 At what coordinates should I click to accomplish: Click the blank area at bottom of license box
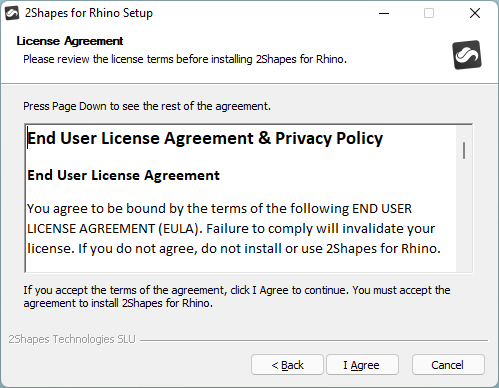click(240, 265)
